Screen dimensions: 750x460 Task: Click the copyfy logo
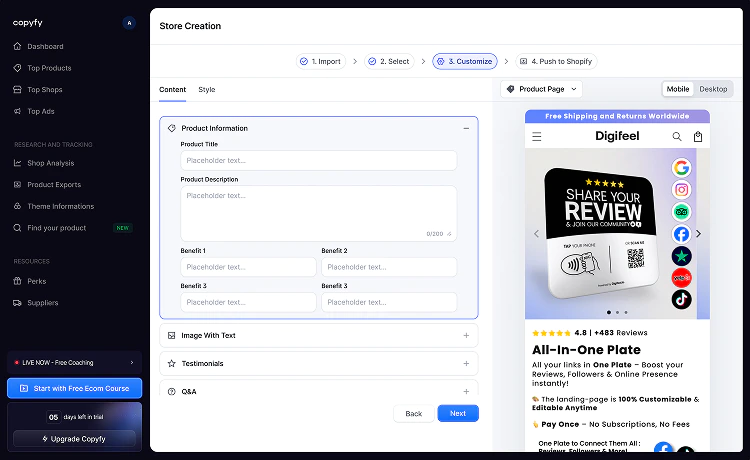tap(28, 22)
